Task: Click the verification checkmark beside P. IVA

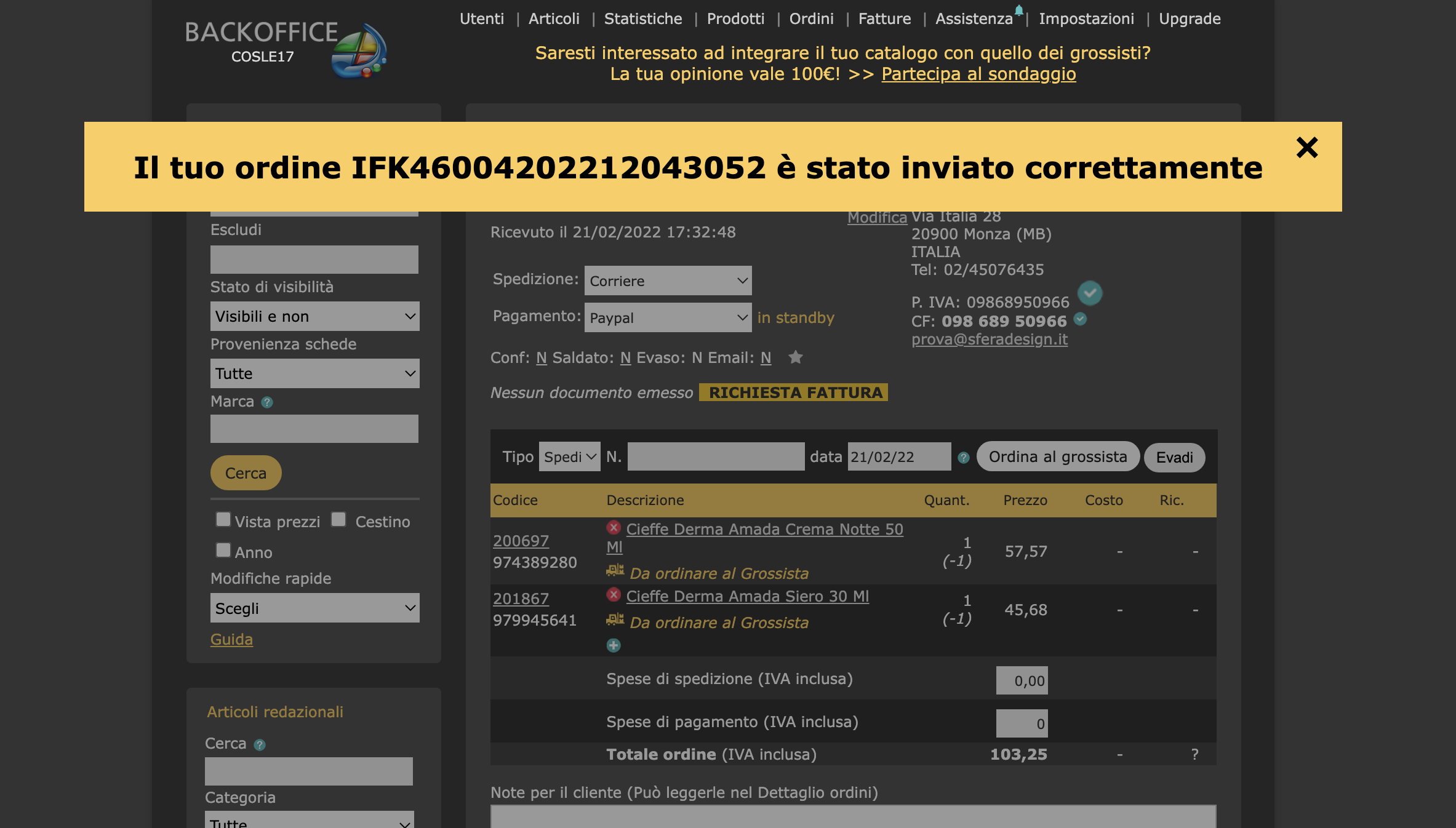Action: click(x=1090, y=293)
